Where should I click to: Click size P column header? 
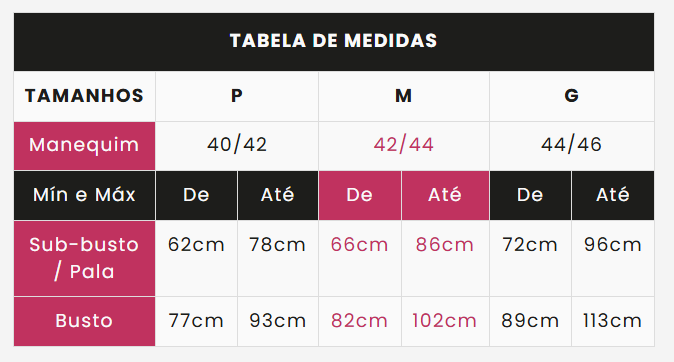click(237, 96)
